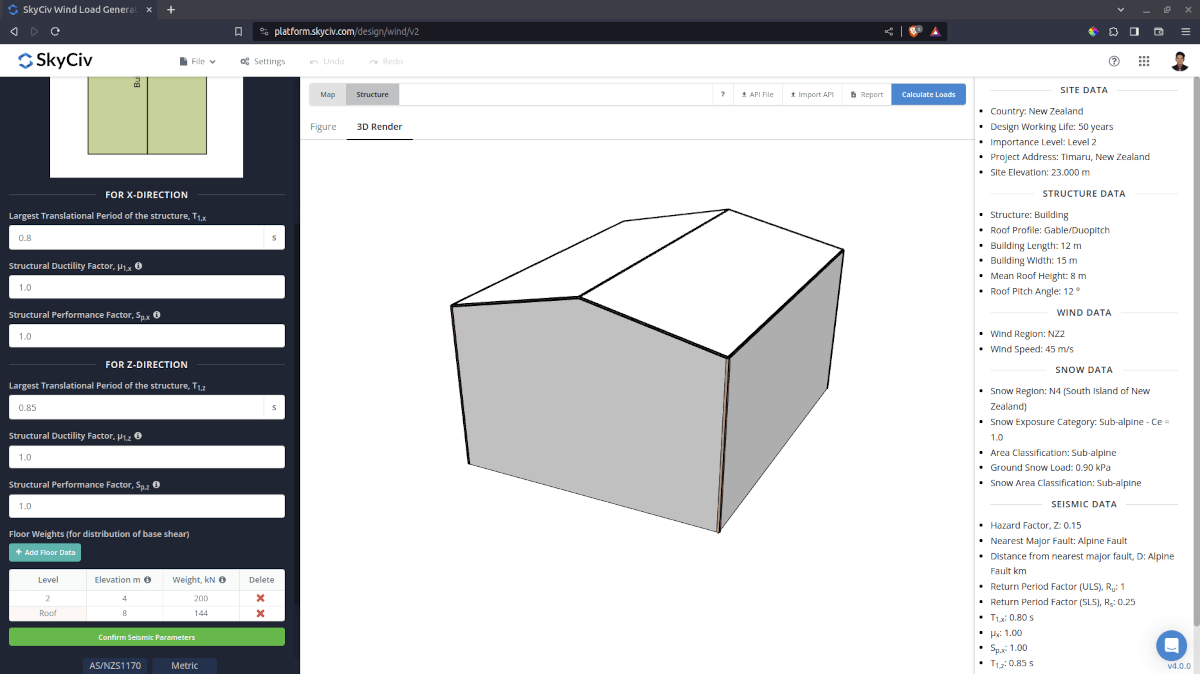Open the chat support bubble

pos(1171,646)
